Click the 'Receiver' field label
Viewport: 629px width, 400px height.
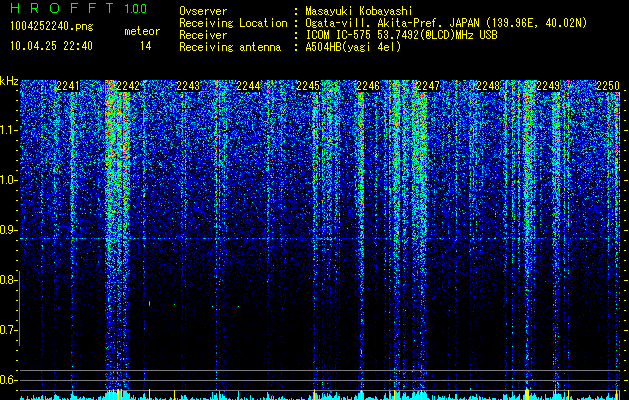click(203, 35)
